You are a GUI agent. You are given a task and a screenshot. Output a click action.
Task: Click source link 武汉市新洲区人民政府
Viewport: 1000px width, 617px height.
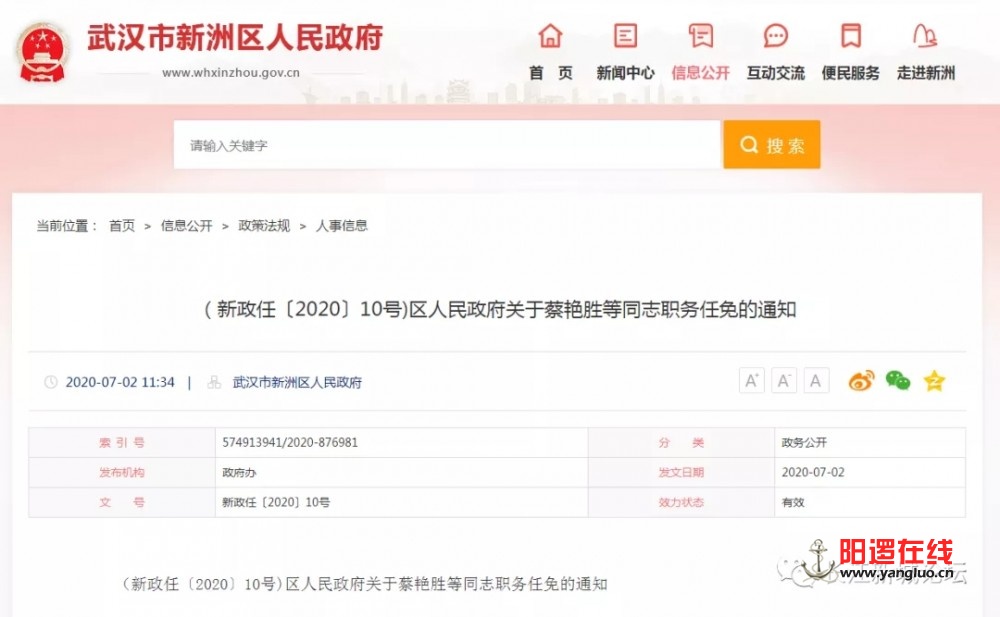coord(297,382)
